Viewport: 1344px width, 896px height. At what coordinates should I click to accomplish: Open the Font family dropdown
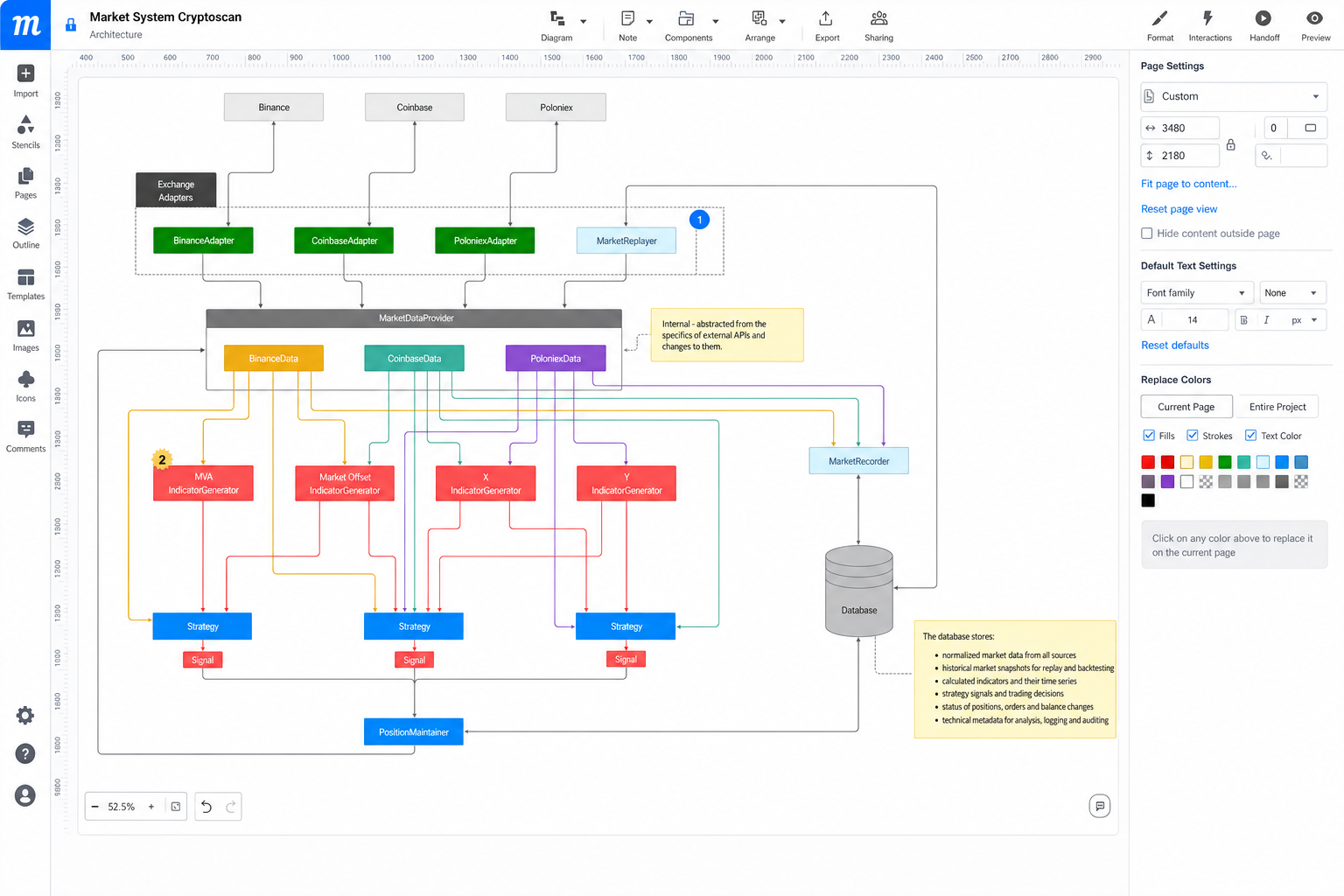point(1197,293)
